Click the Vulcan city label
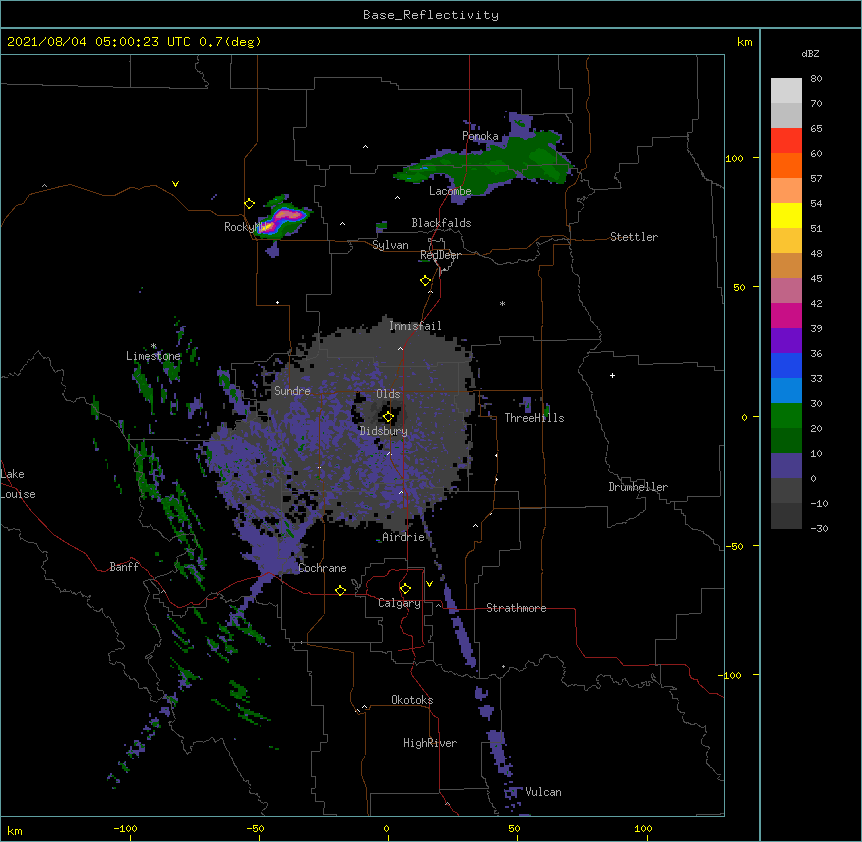The height and width of the screenshot is (842, 862). click(544, 792)
